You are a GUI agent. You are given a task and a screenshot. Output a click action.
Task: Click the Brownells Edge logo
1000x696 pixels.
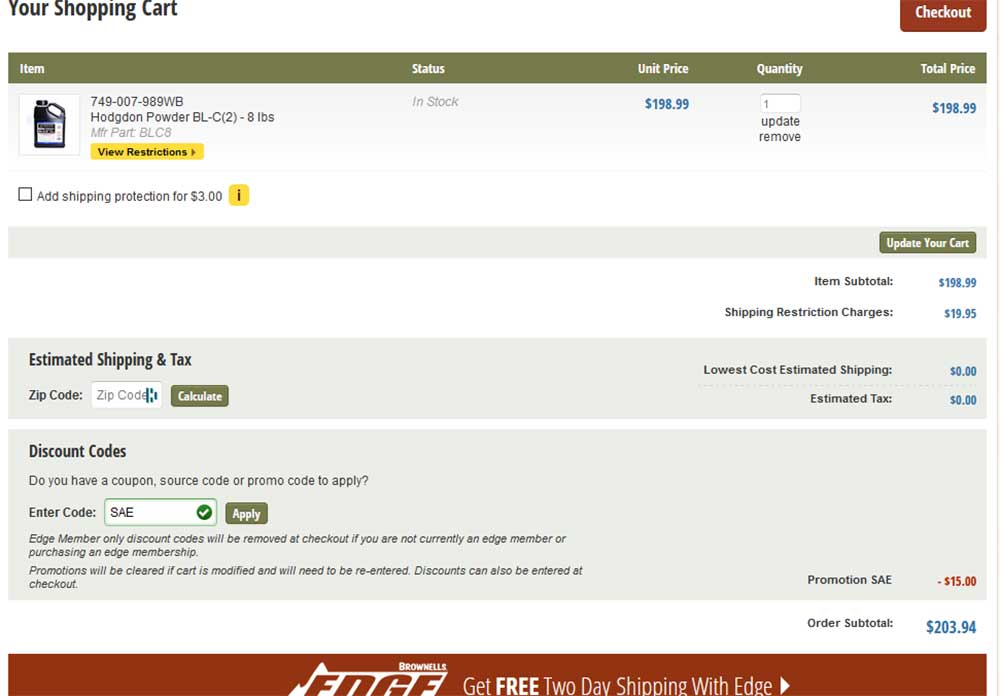click(369, 679)
